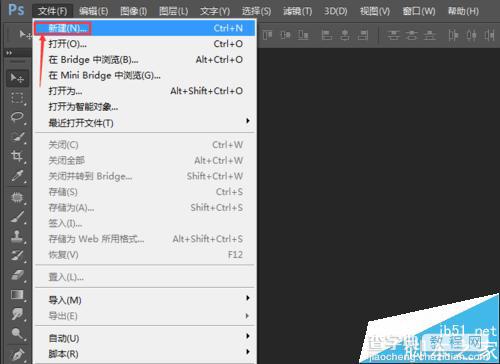Click Align horizontal centers icon

click(x=345, y=35)
